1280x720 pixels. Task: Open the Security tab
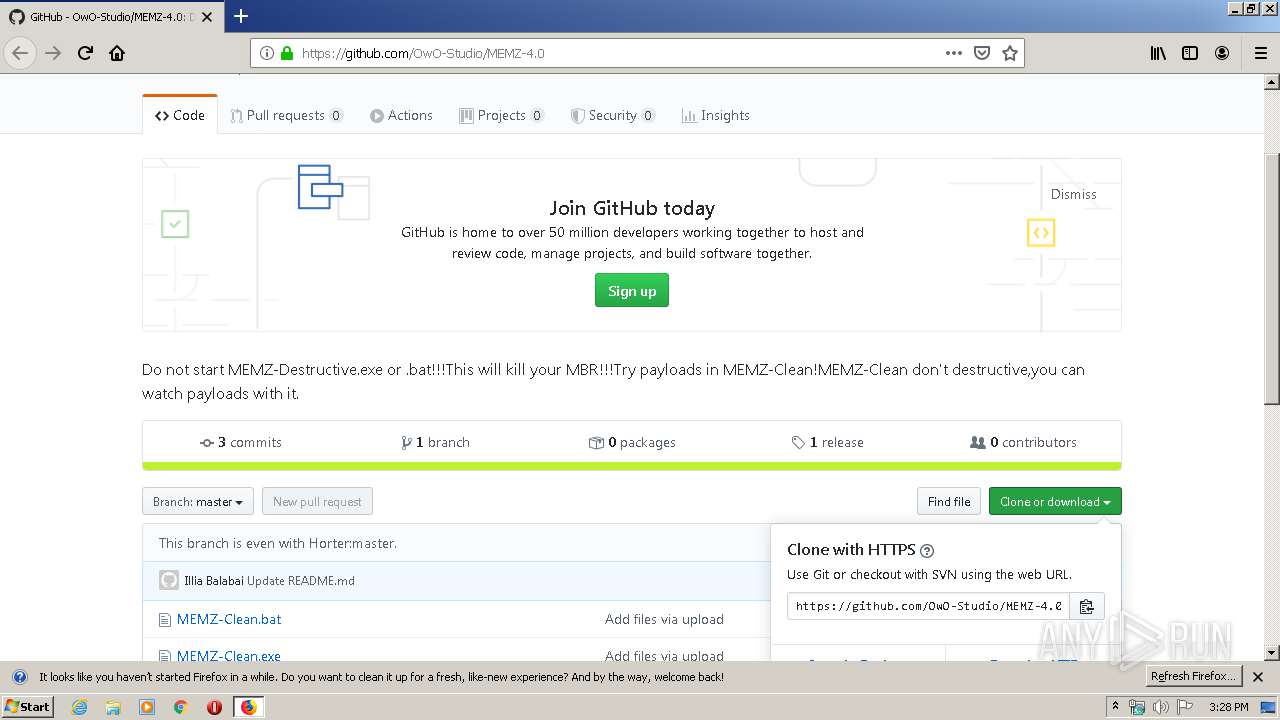click(x=612, y=115)
